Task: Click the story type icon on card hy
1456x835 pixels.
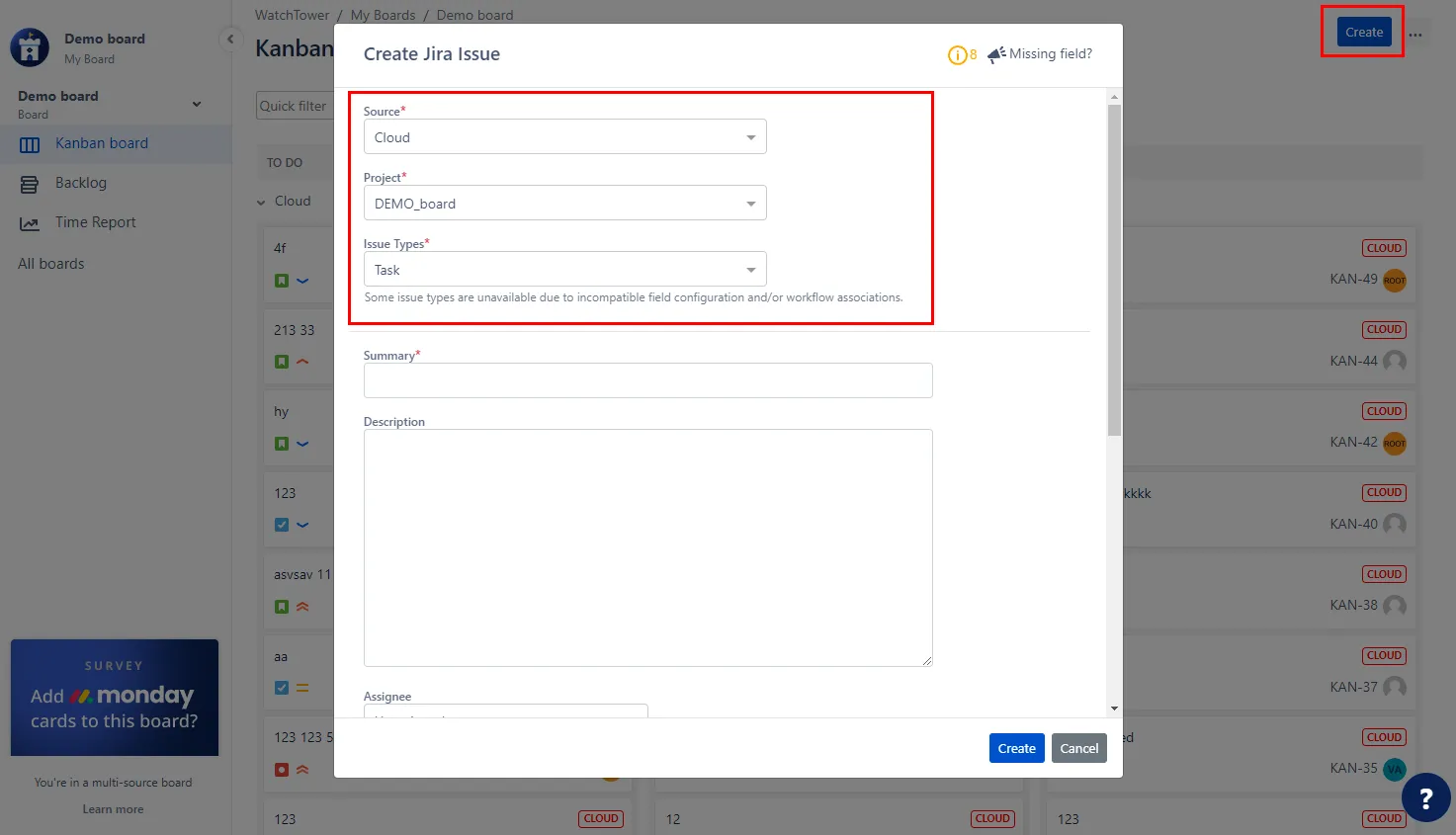Action: [x=282, y=444]
